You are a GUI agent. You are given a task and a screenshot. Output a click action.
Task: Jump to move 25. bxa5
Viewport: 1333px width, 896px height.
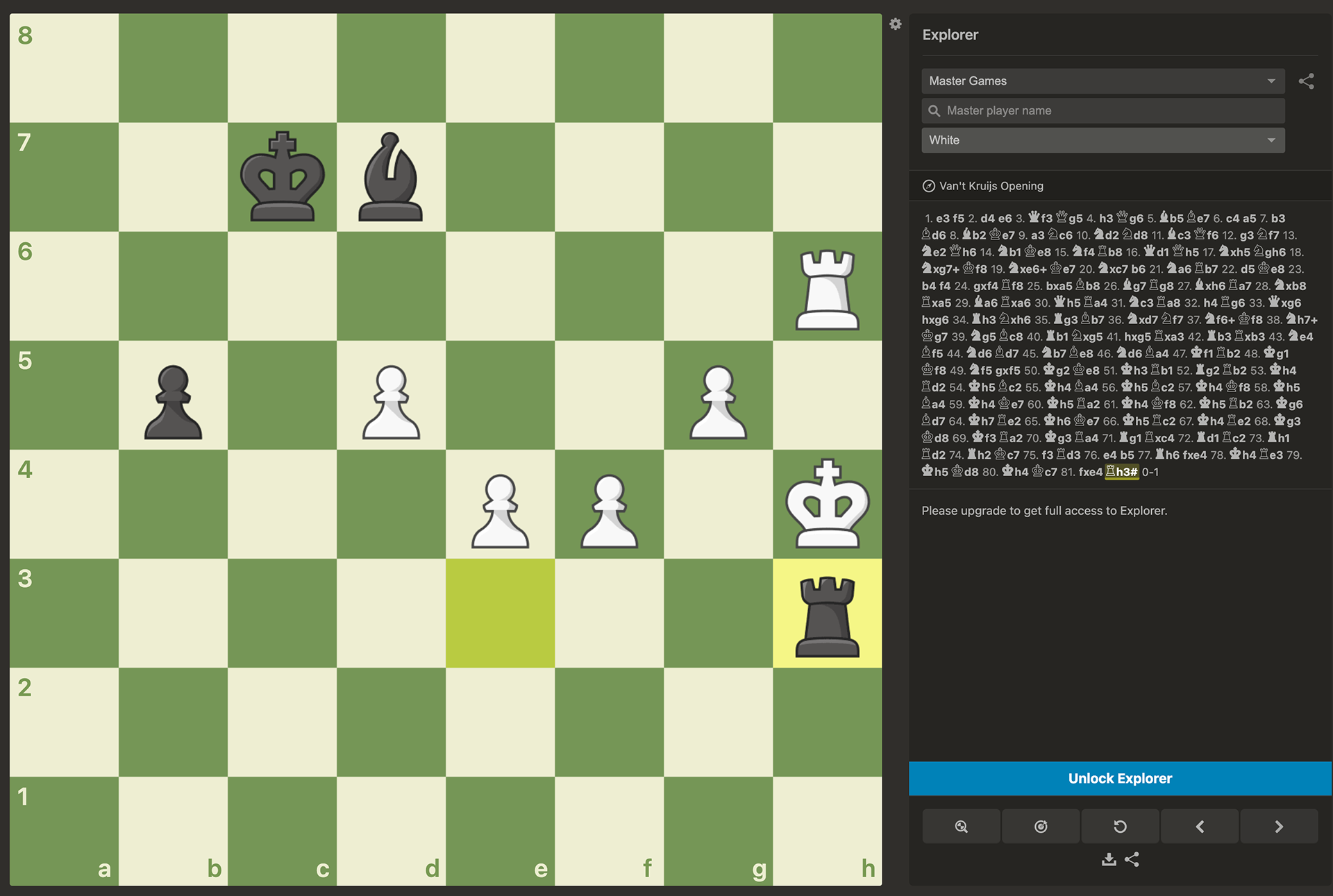[x=1059, y=286]
